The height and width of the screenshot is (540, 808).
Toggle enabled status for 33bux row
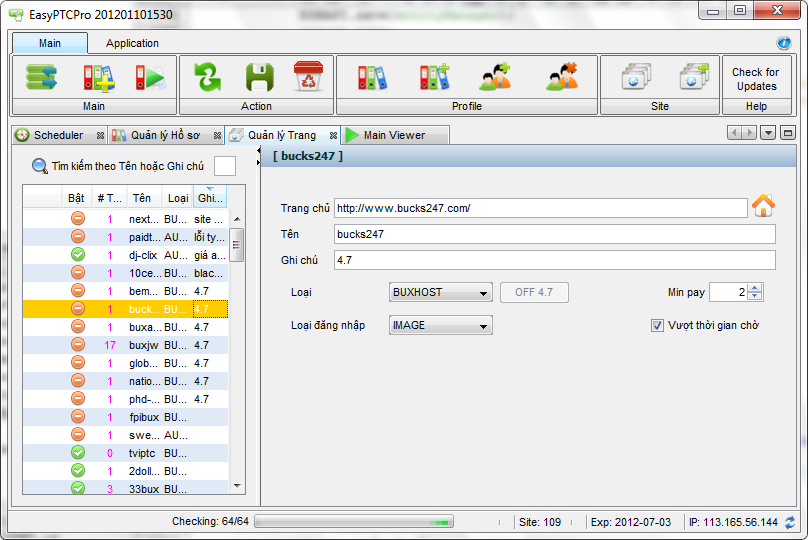click(78, 487)
